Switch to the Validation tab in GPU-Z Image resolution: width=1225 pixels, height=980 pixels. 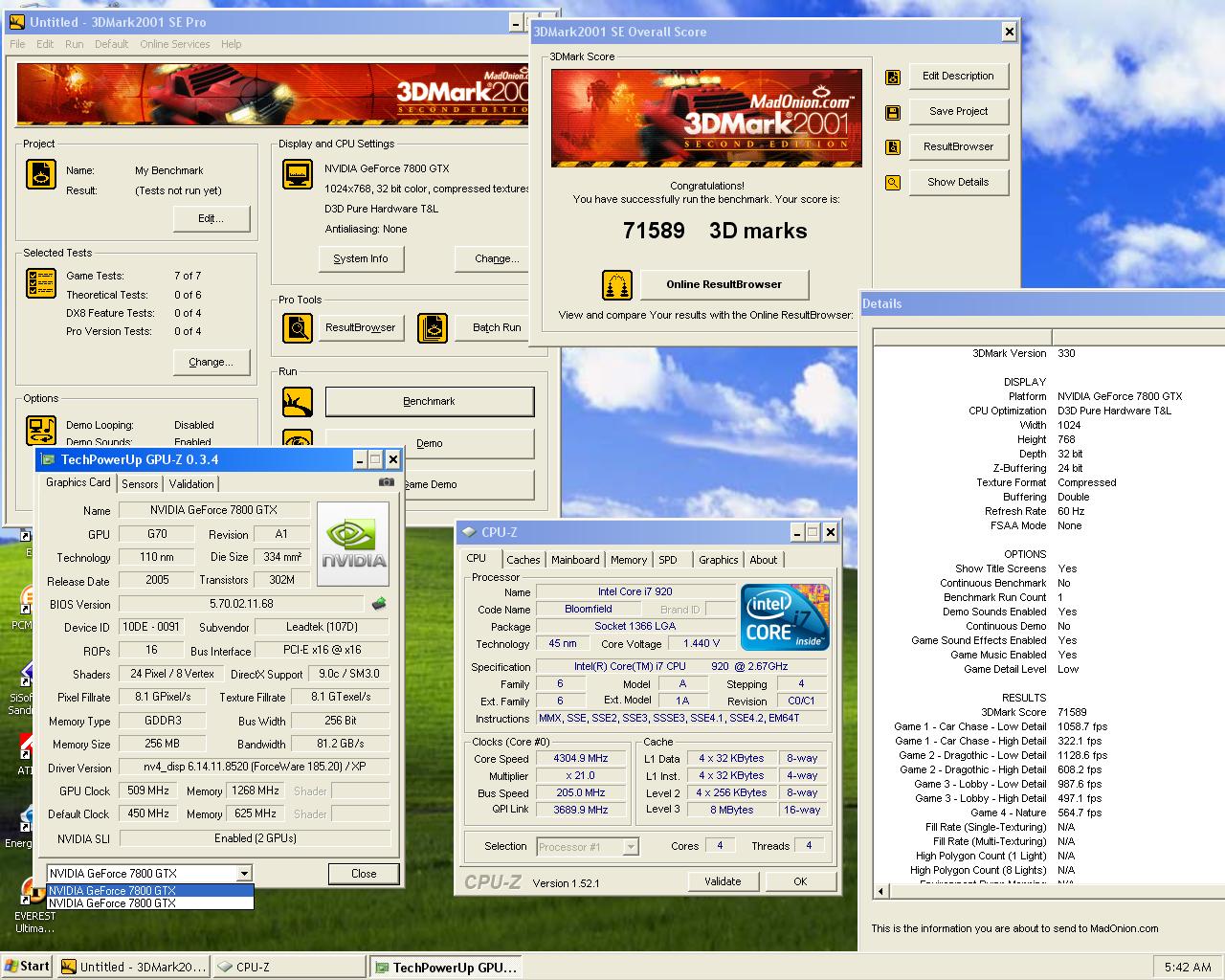click(x=191, y=484)
